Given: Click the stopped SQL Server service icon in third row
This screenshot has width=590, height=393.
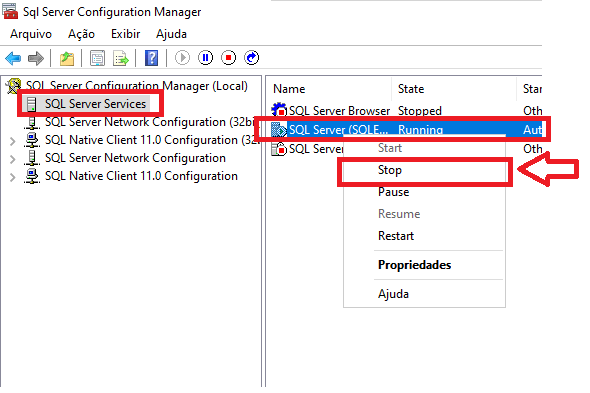Looking at the screenshot, I should [x=279, y=149].
